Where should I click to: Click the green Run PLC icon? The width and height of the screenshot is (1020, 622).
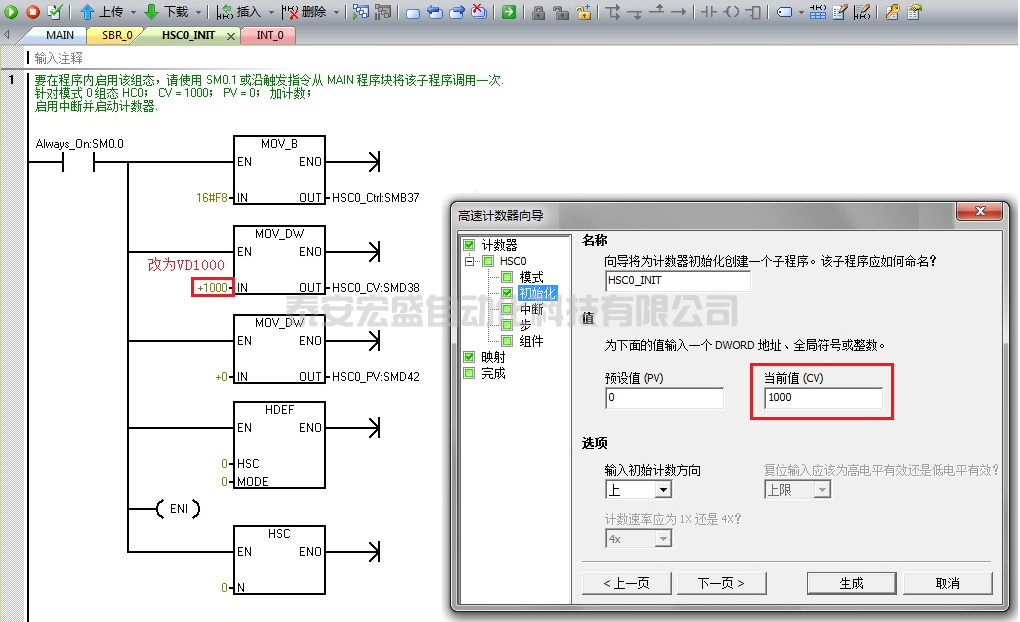point(12,12)
